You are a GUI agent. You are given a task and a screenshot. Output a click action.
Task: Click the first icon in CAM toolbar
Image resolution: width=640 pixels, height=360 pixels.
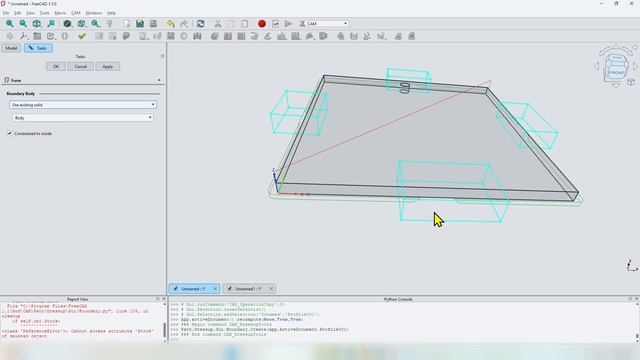point(10,36)
